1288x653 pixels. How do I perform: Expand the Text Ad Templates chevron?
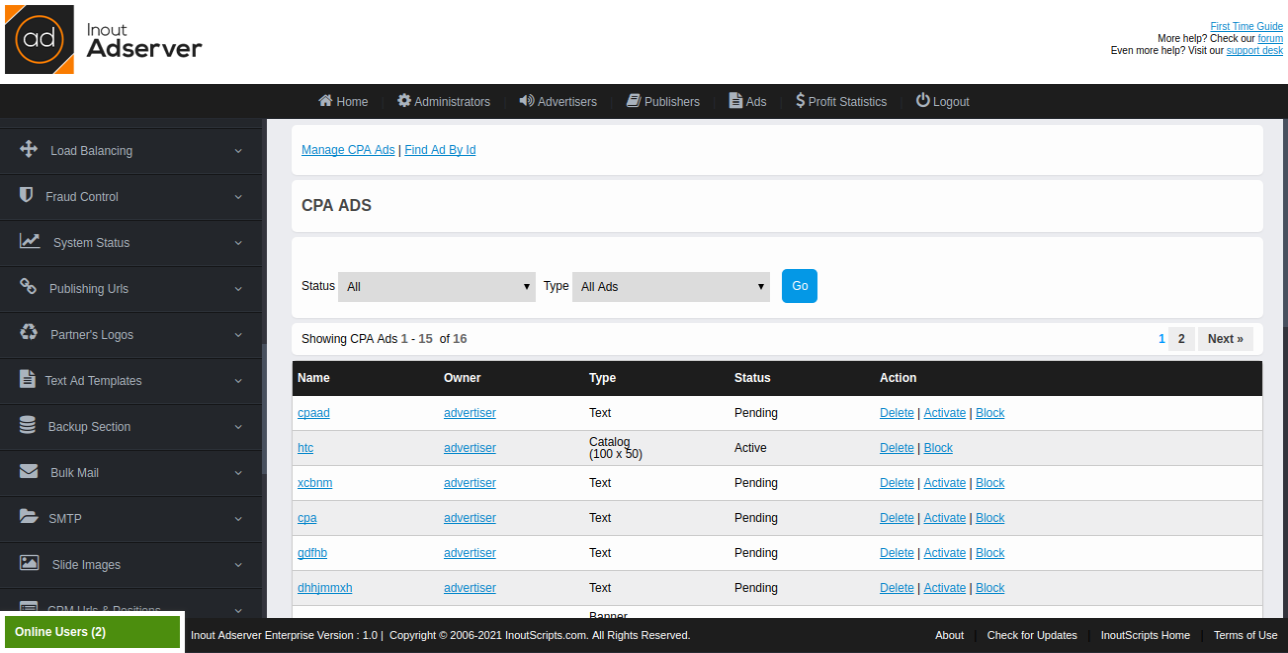point(238,381)
